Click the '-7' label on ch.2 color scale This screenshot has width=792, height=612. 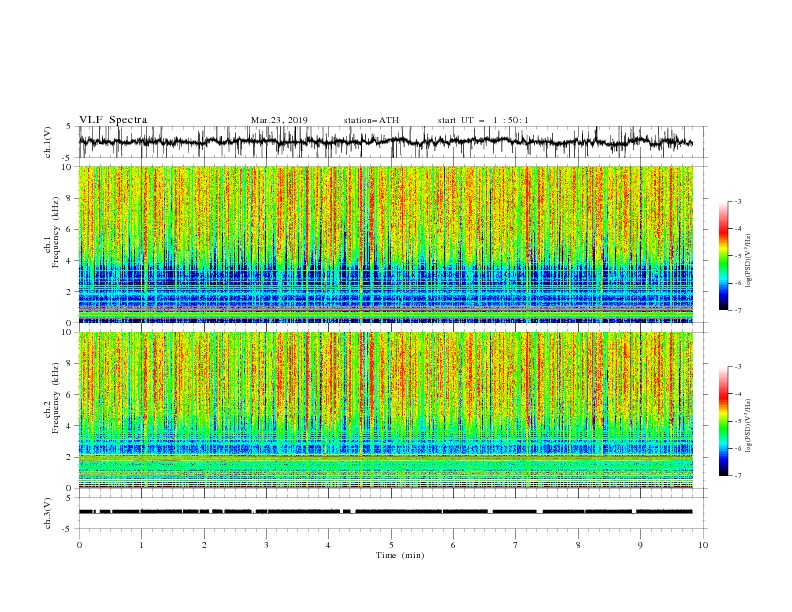(x=738, y=475)
